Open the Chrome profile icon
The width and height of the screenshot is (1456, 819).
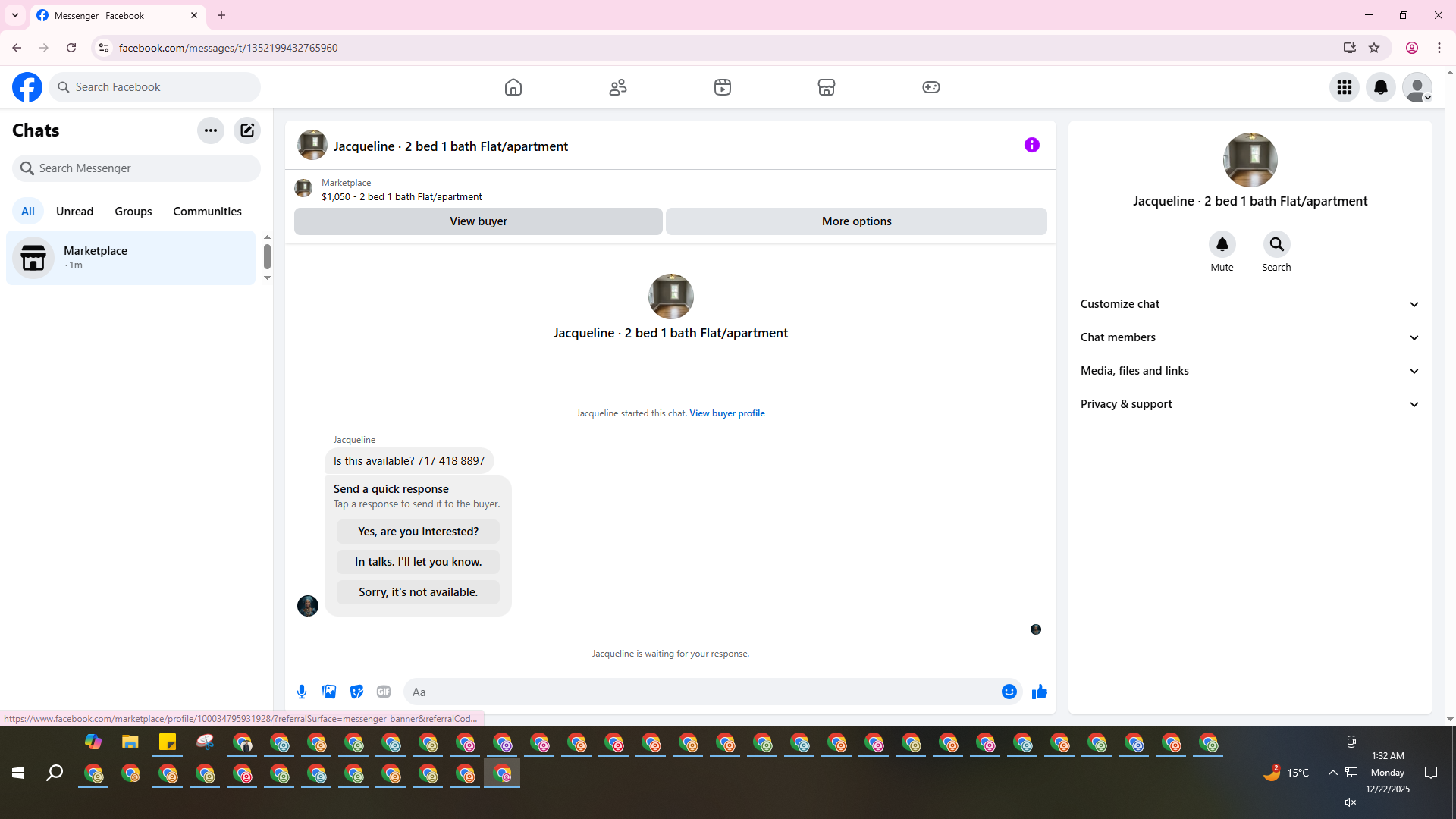coord(1412,48)
